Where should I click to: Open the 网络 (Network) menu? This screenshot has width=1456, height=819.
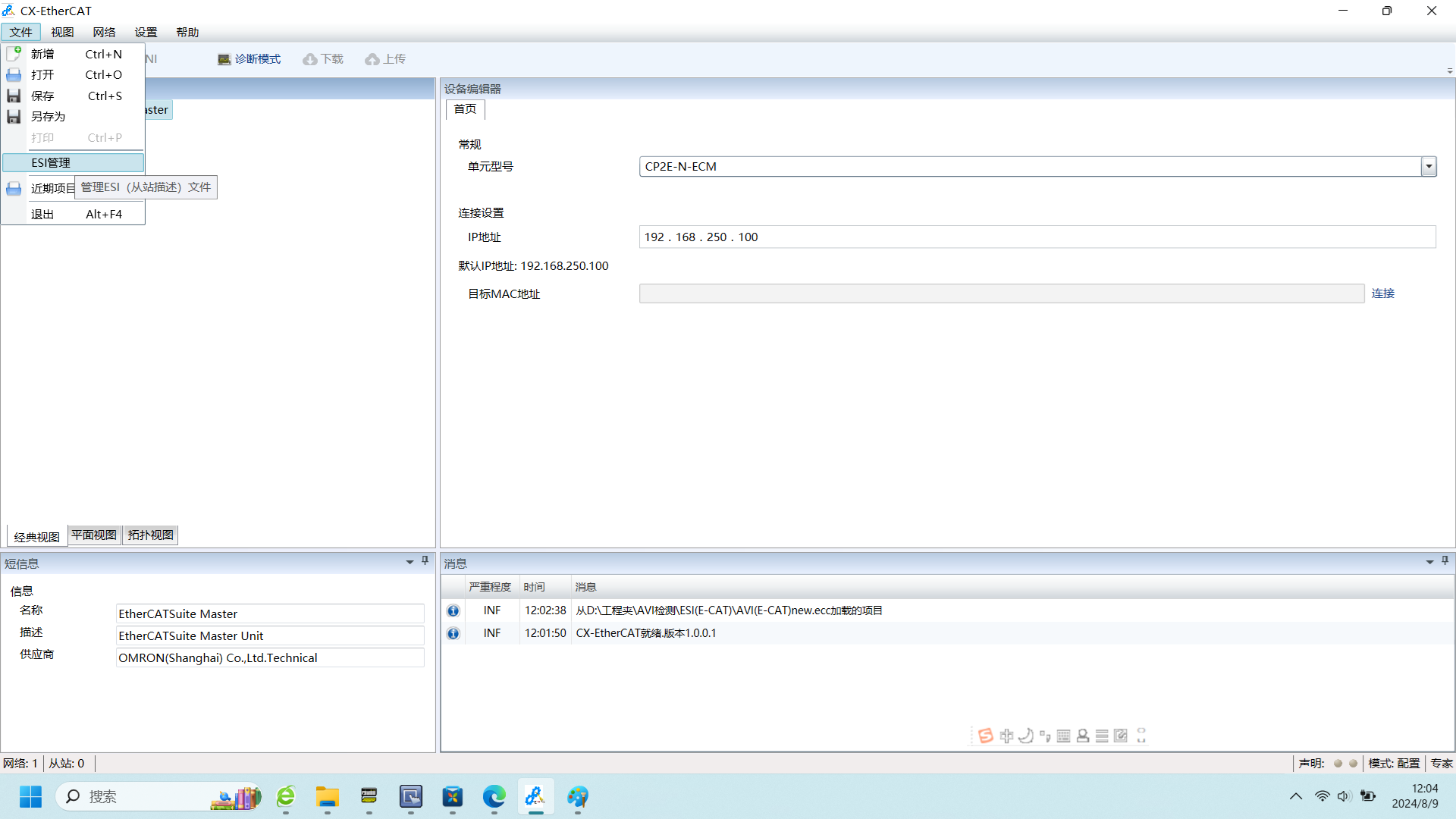click(104, 32)
